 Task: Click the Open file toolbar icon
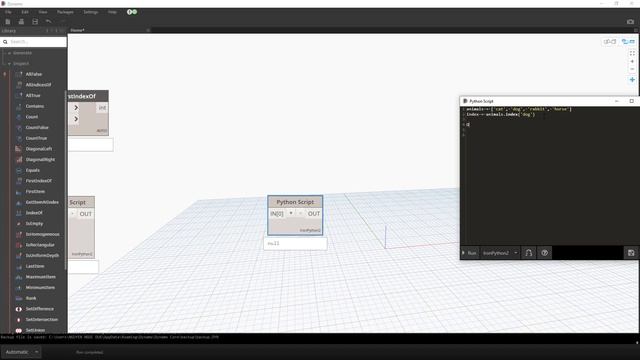(21, 22)
